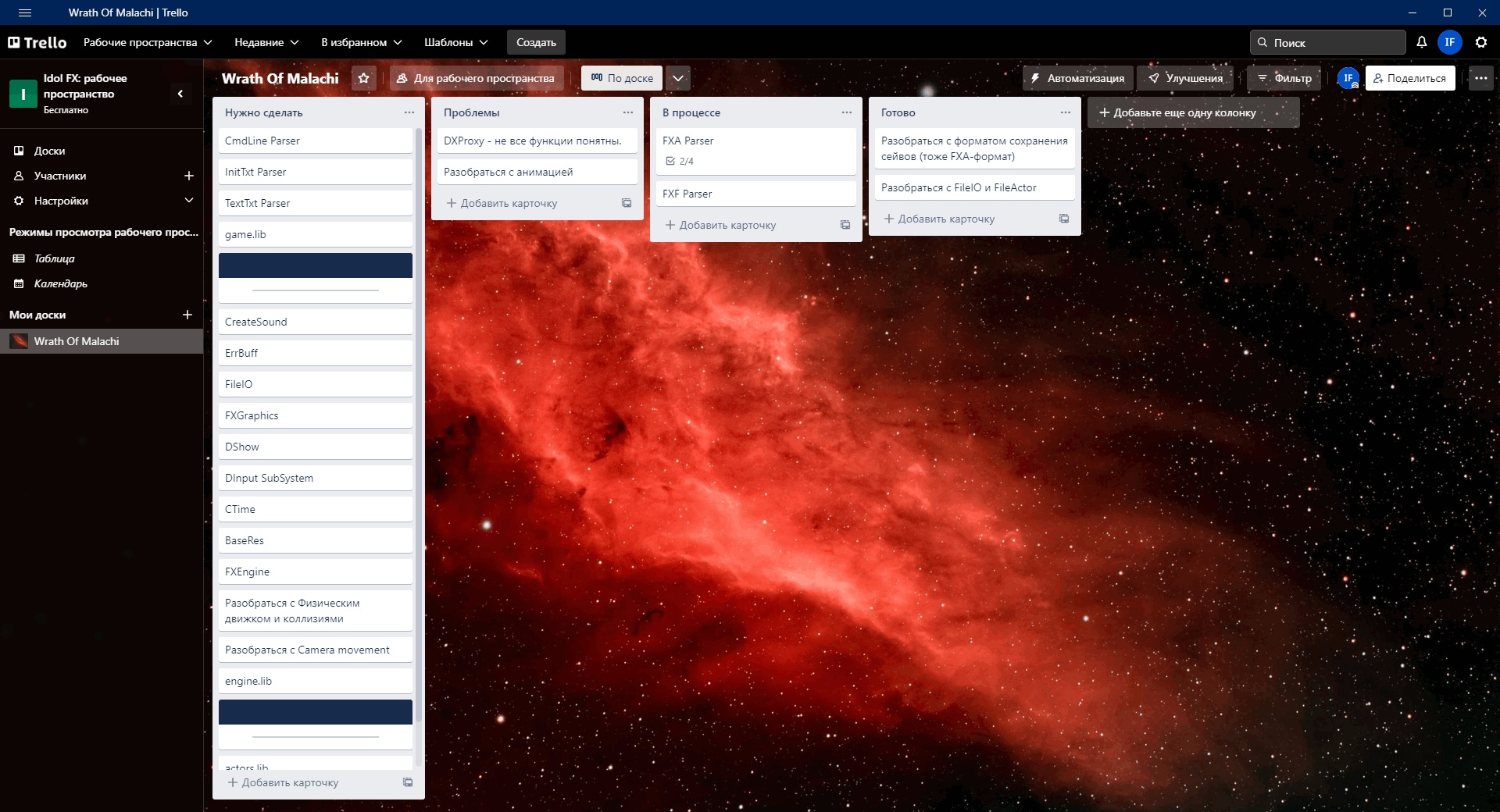Click board member avatar IF

1348,78
